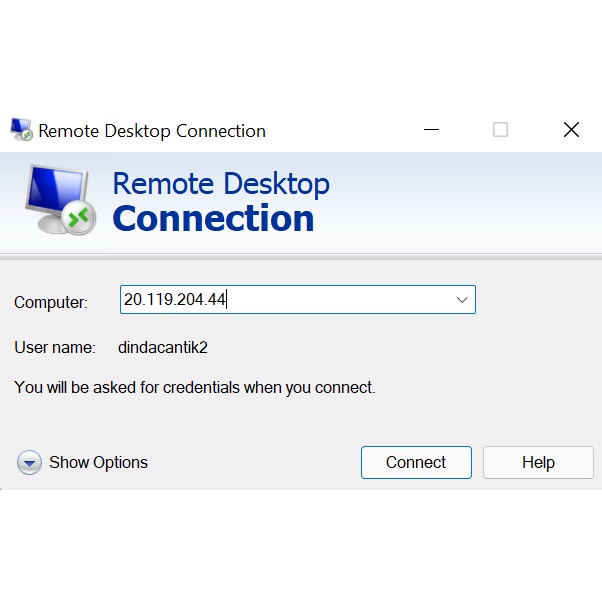Minimize the Remote Desktop Connection window
Screen dimensions: 602x602
click(431, 129)
